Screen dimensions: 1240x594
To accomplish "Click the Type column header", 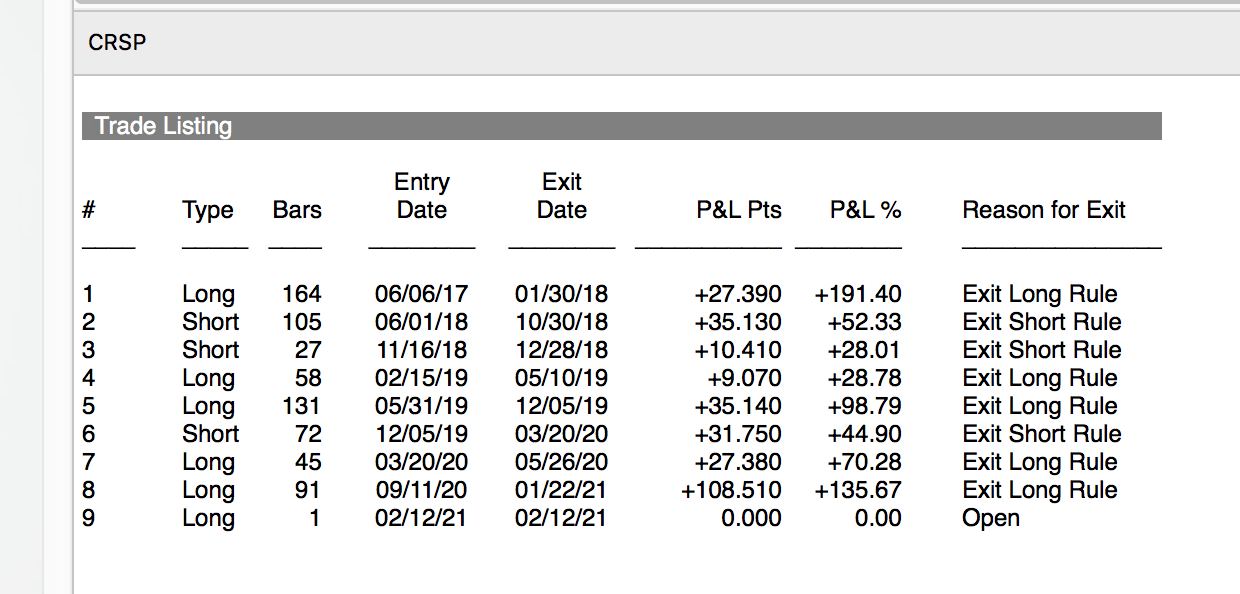I will tap(208, 210).
